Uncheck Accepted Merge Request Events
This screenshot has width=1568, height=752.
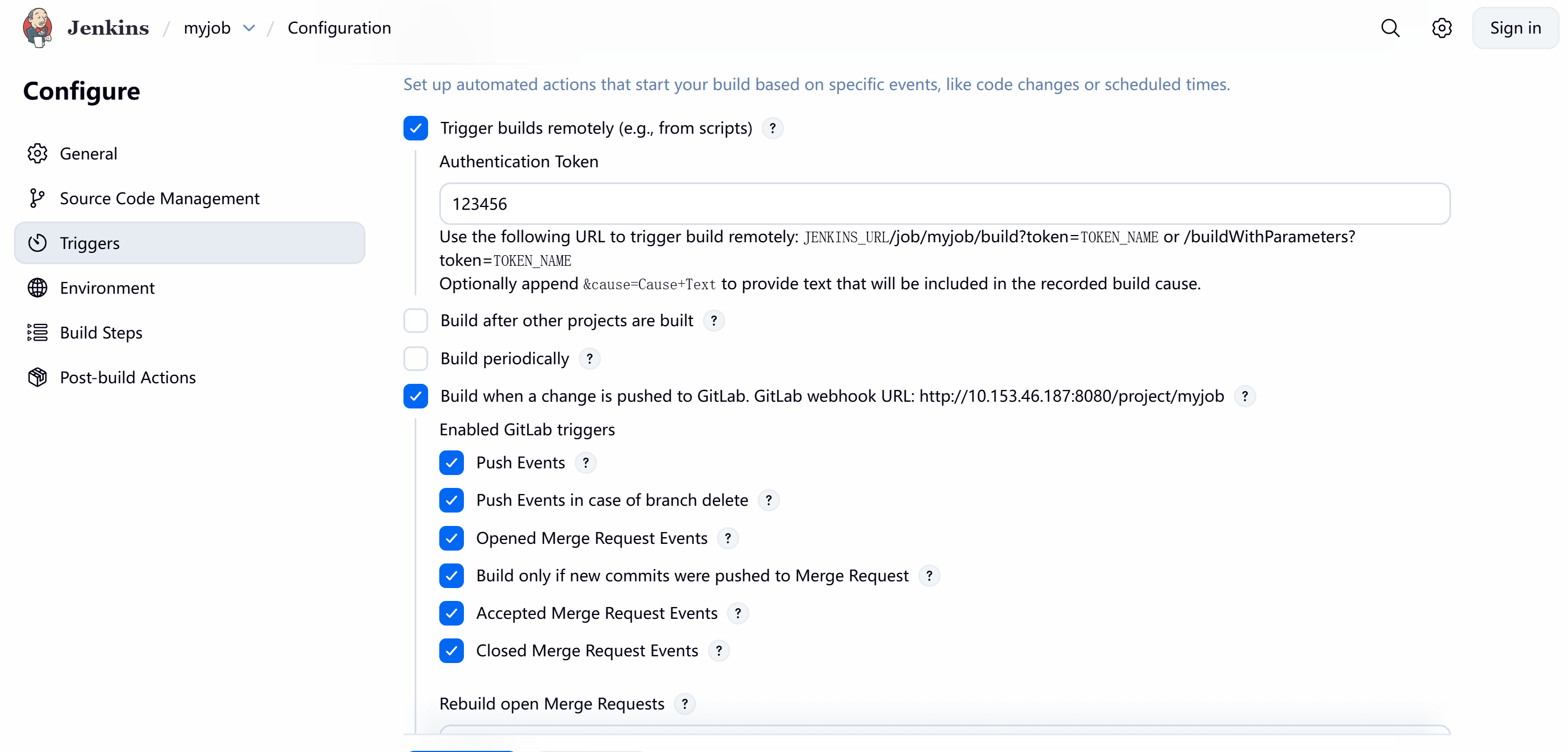[452, 613]
